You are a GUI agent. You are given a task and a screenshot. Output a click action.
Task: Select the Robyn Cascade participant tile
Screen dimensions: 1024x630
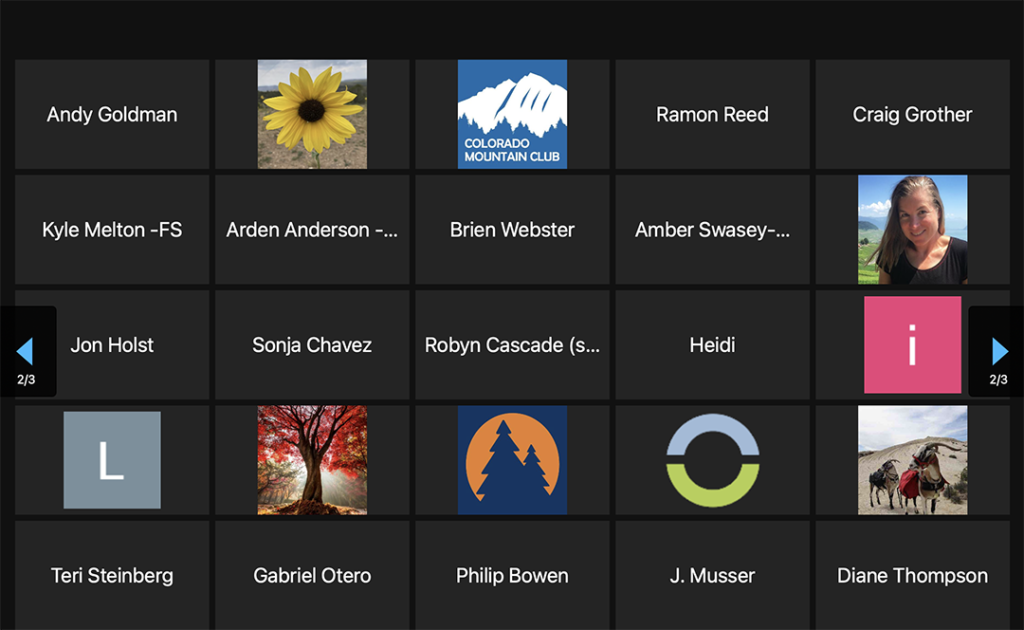click(x=512, y=345)
